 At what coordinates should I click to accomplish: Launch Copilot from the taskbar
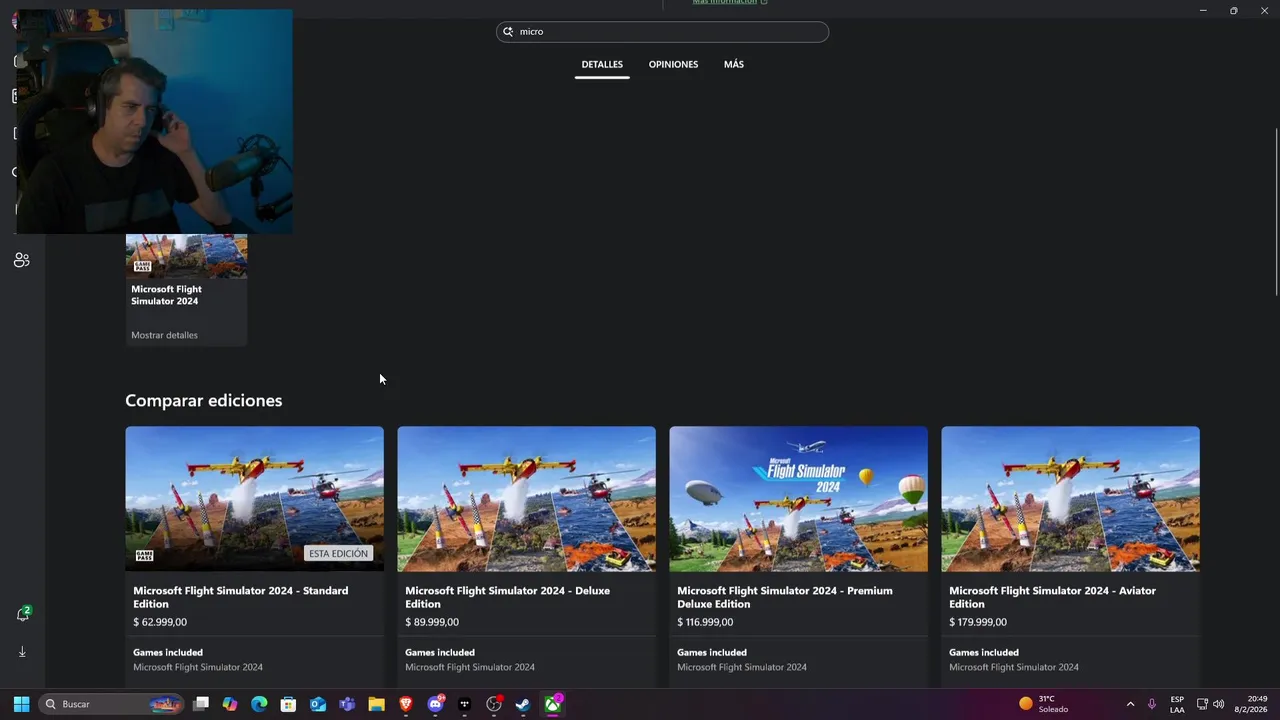[x=230, y=704]
